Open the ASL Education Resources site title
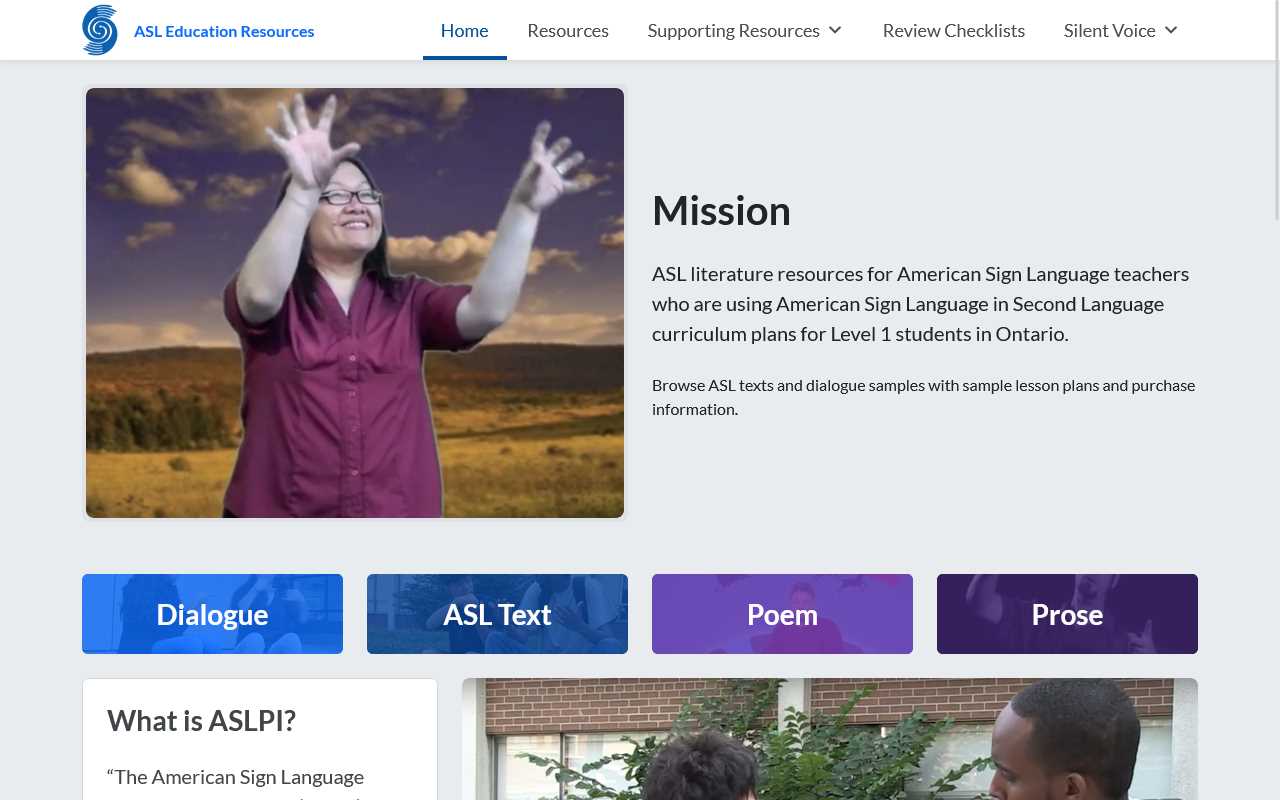Screen dimensions: 1280x800 [x=223, y=31]
